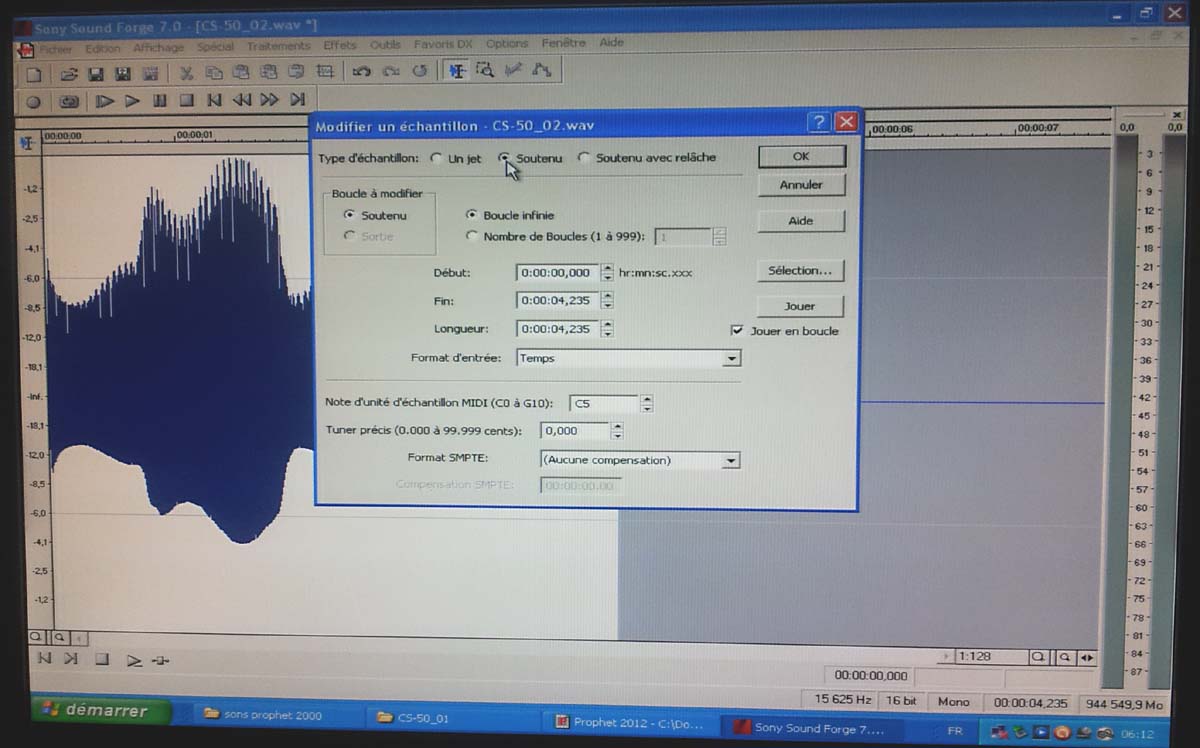Click the Copy toolbar icon
This screenshot has width=1200, height=748.
pos(214,72)
